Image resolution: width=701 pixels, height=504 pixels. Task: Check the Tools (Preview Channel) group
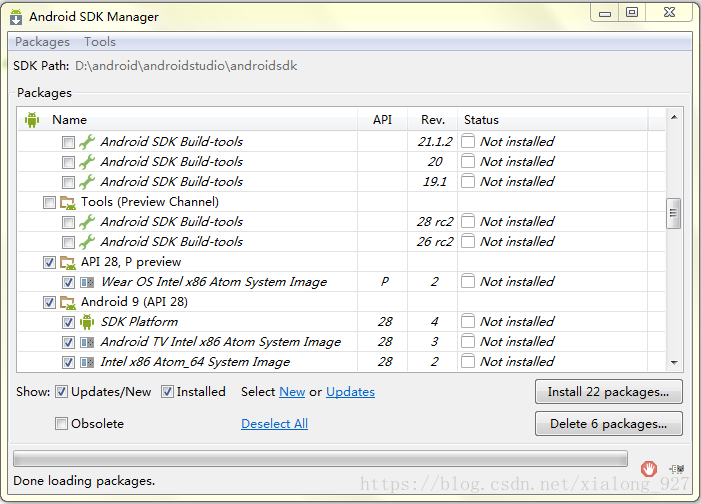[x=49, y=203]
